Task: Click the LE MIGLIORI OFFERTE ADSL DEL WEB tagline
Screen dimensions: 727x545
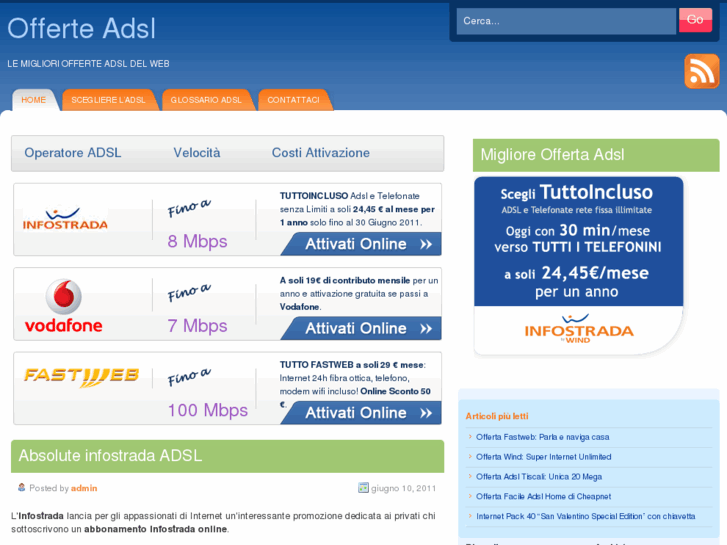Action: coord(88,64)
